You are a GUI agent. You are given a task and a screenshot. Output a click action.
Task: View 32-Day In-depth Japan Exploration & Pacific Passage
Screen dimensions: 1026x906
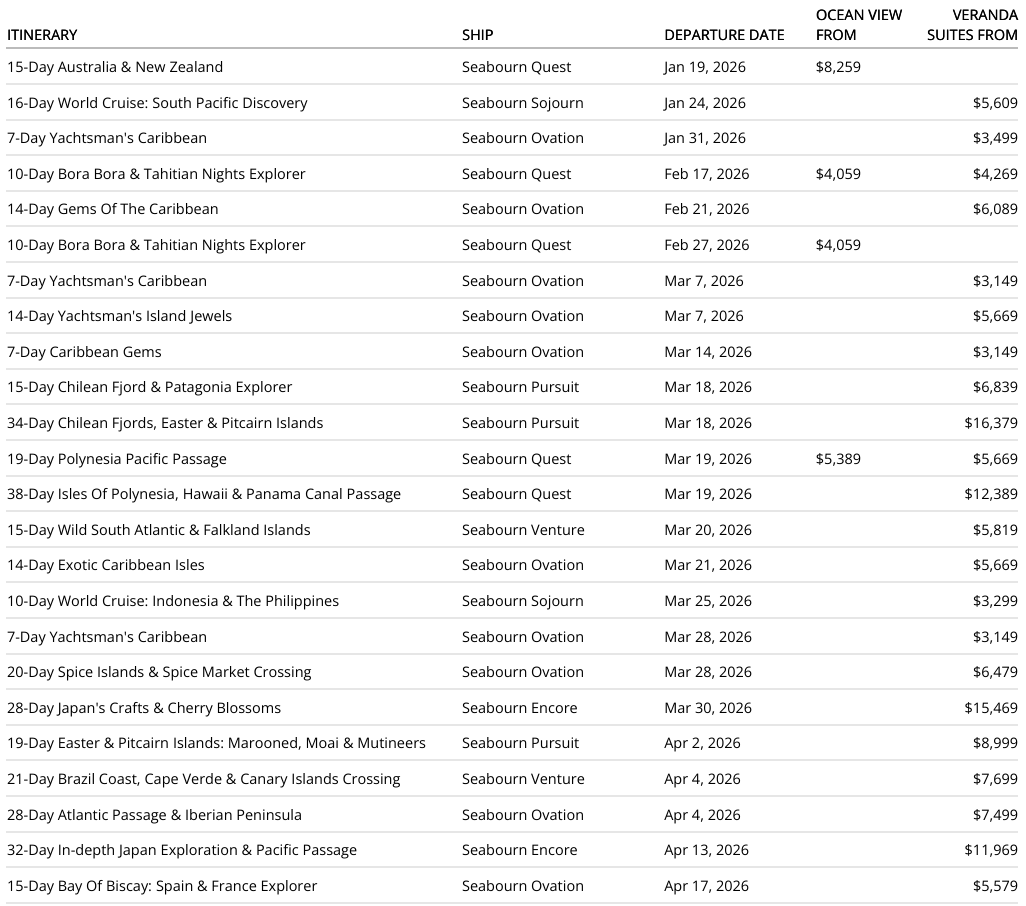182,850
